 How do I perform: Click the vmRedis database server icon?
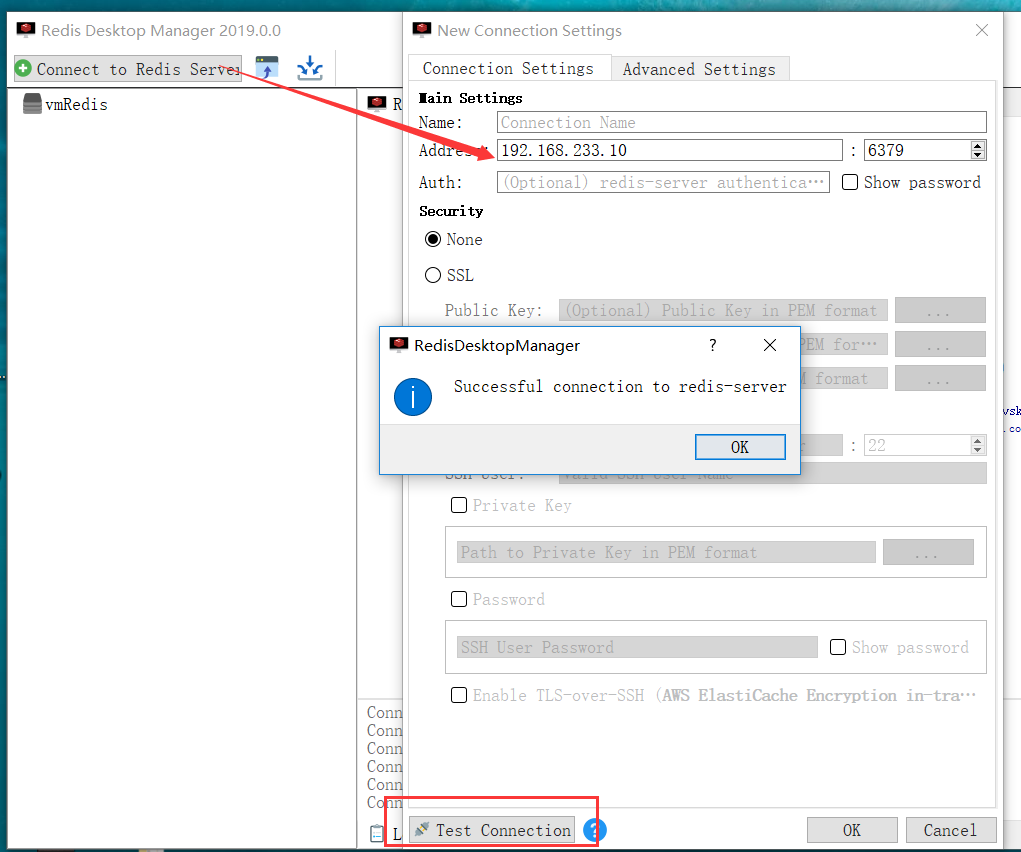coord(32,104)
